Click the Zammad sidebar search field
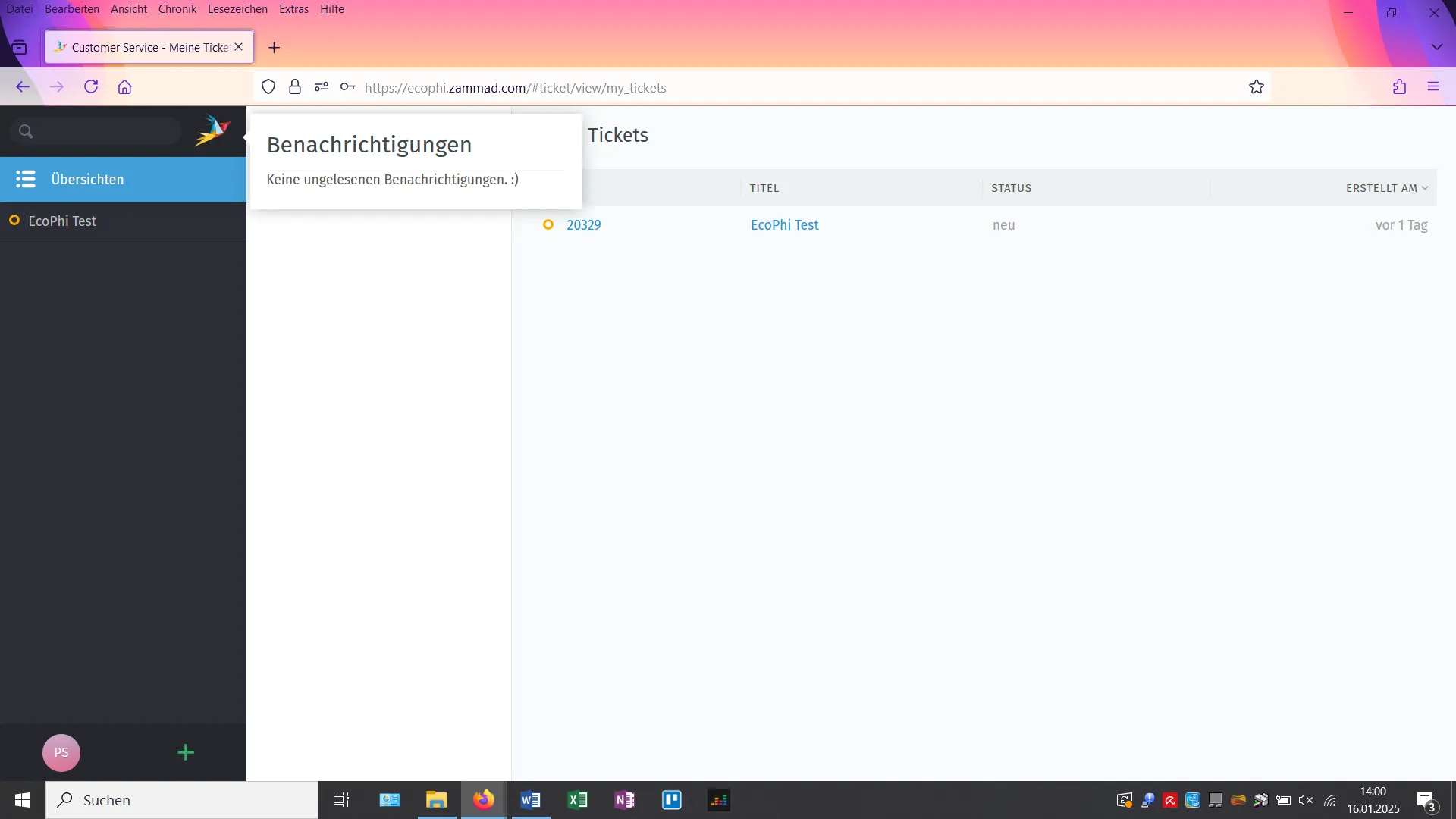Viewport: 1456px width, 819px height. click(x=95, y=130)
